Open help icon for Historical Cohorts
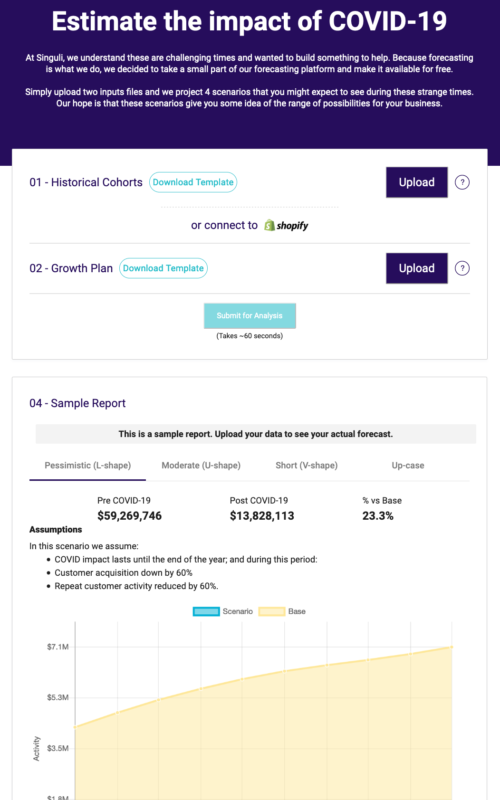The height and width of the screenshot is (800, 500). pyautogui.click(x=462, y=182)
